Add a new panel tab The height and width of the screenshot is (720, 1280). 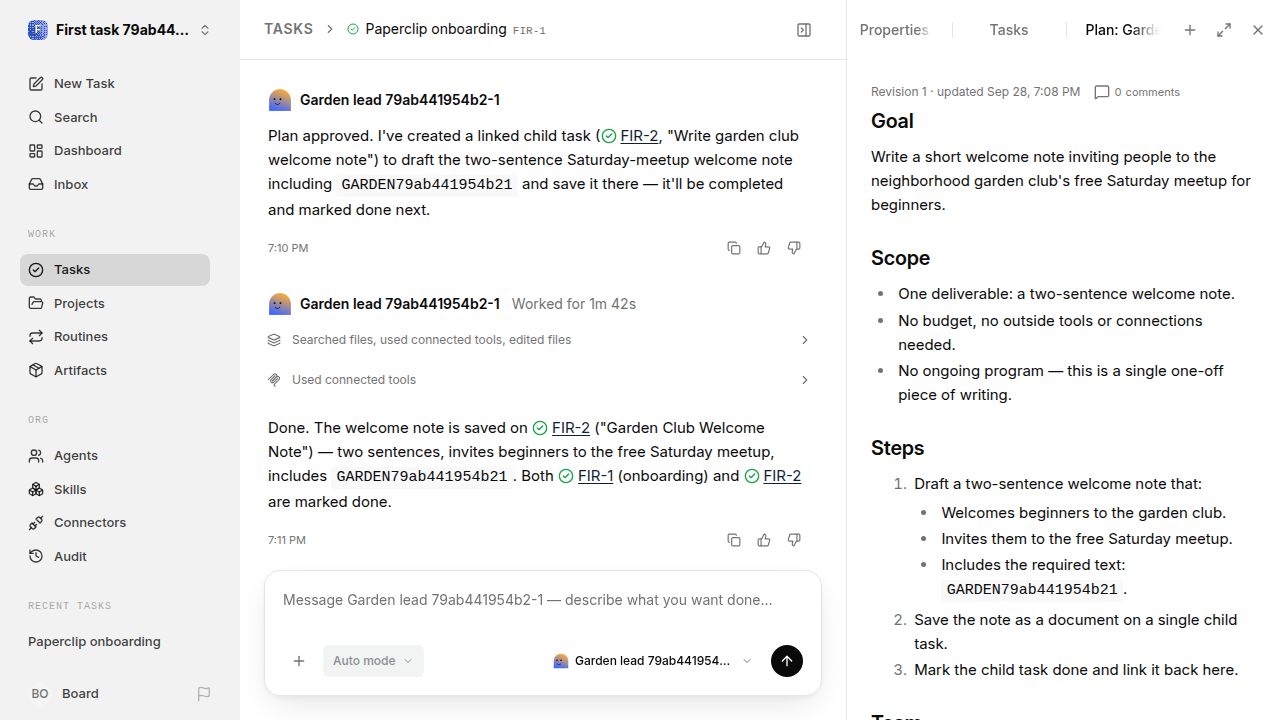1190,30
